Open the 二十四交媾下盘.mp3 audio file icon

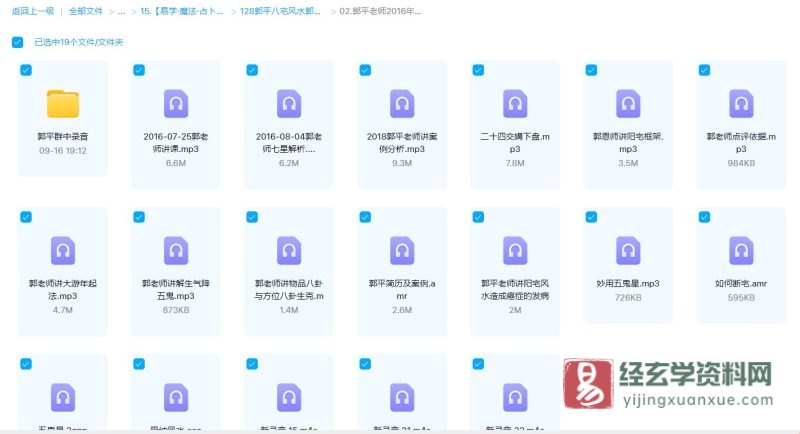515,103
